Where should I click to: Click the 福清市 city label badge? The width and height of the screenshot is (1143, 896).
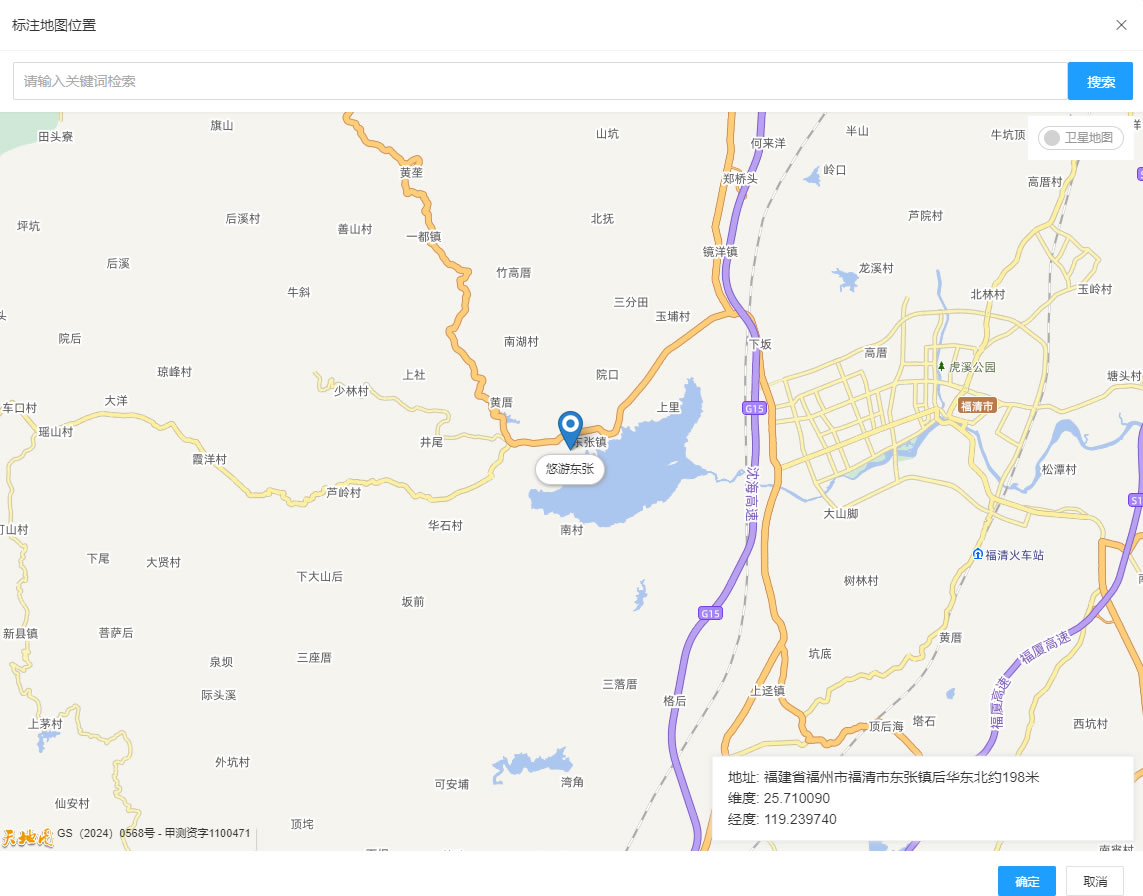point(976,405)
